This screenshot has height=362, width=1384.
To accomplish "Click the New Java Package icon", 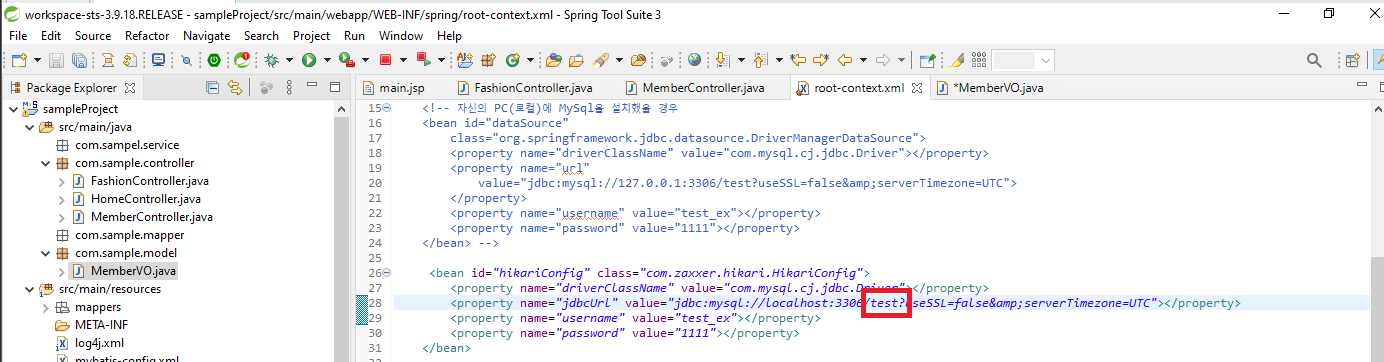I will (488, 60).
